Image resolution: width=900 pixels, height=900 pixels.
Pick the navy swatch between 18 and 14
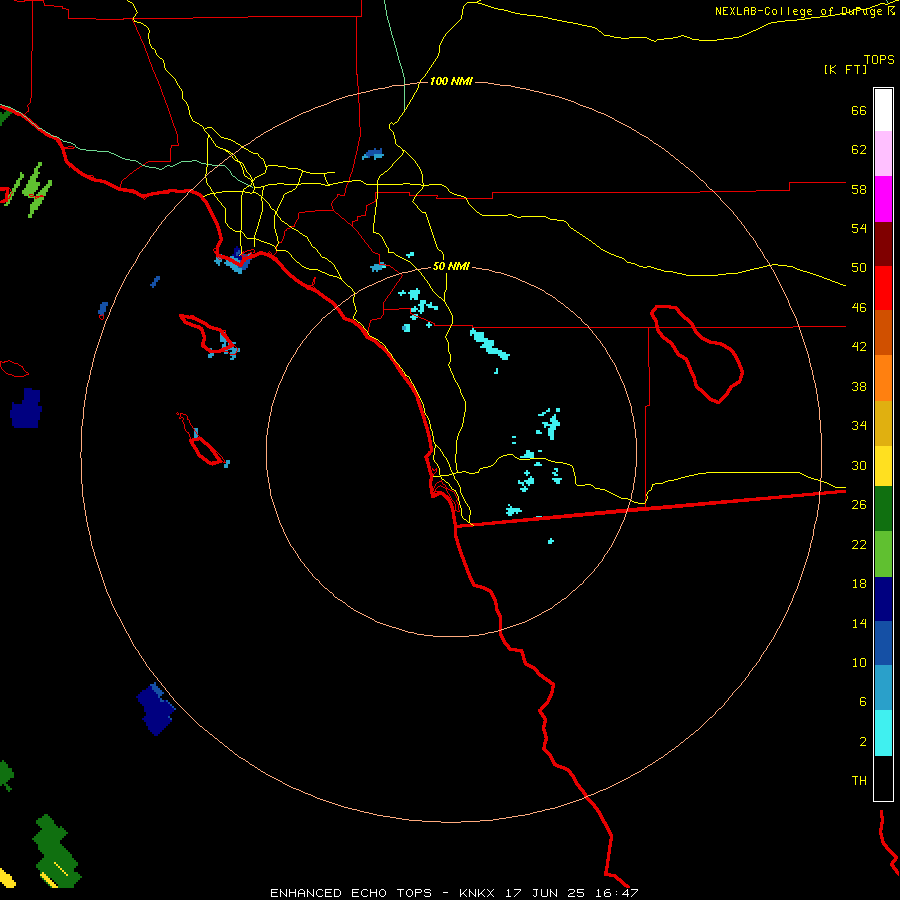click(x=883, y=599)
